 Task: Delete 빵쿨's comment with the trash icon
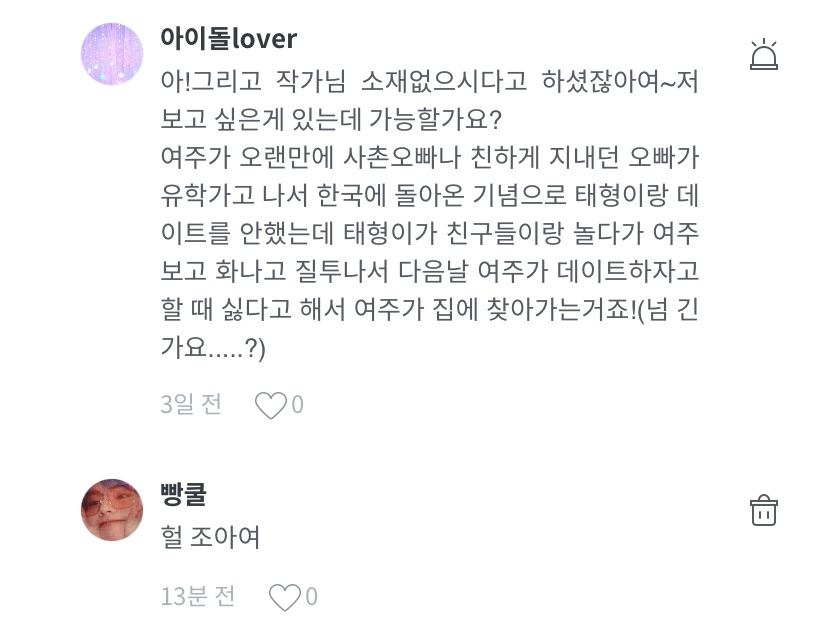pos(764,510)
